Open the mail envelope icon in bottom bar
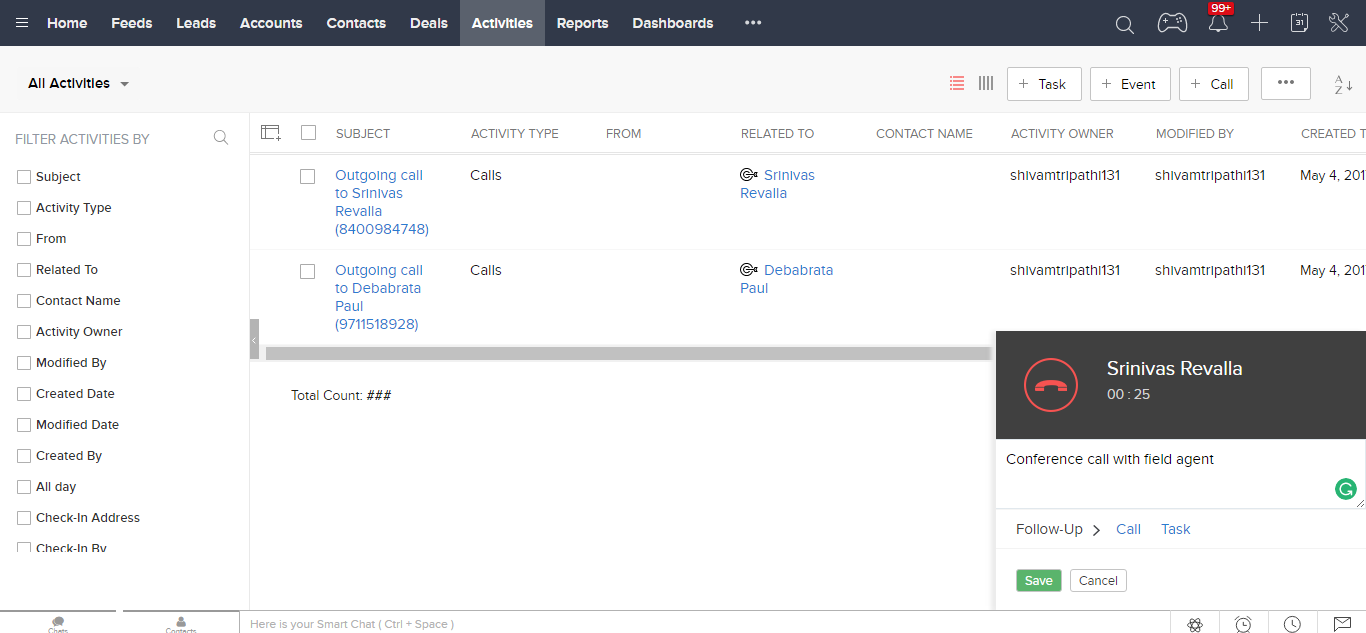This screenshot has height=633, width=1366. click(1342, 624)
